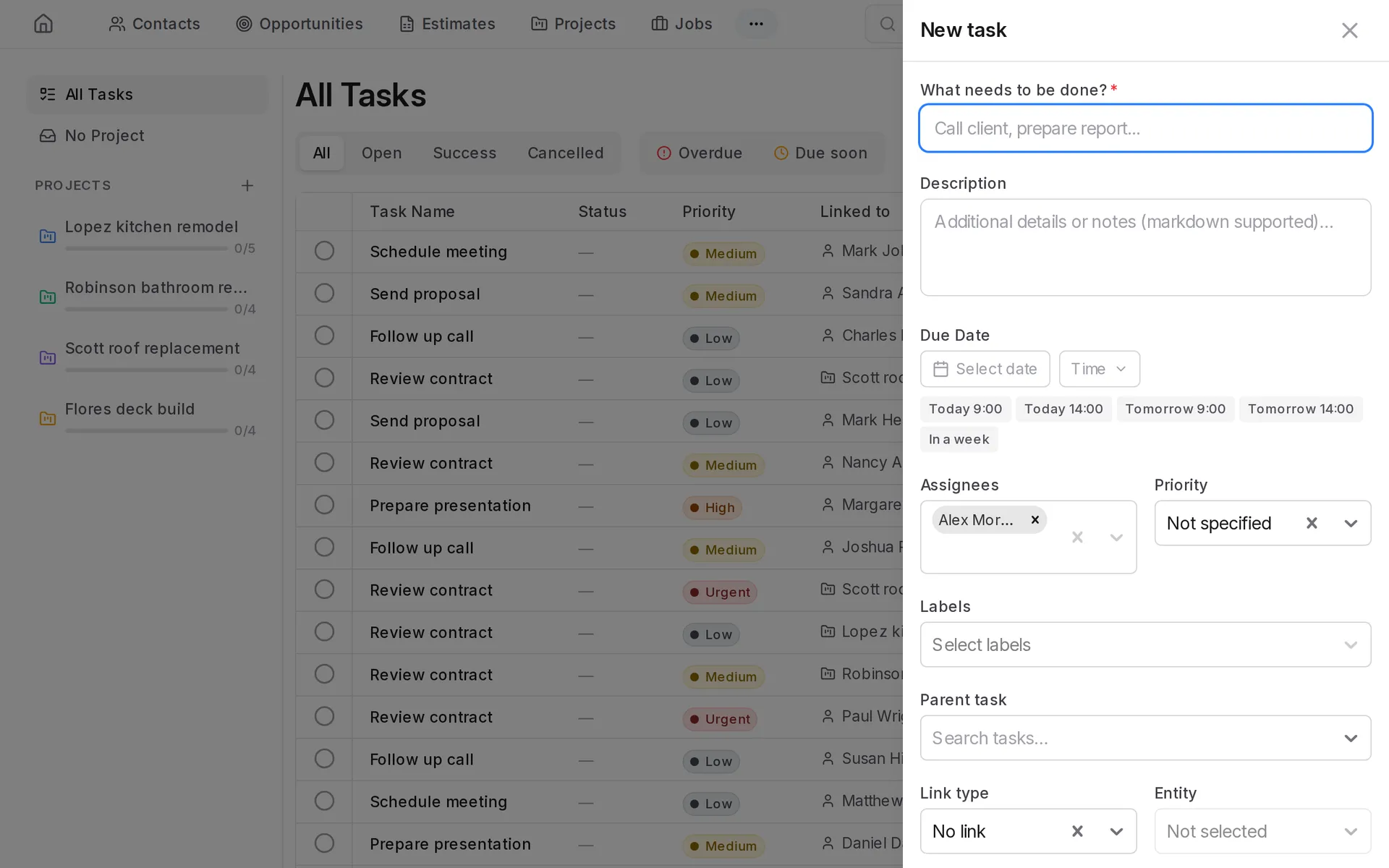This screenshot has height=868, width=1389.
Task: Click the Lopez kitchen remodel progress bar
Action: point(146,248)
